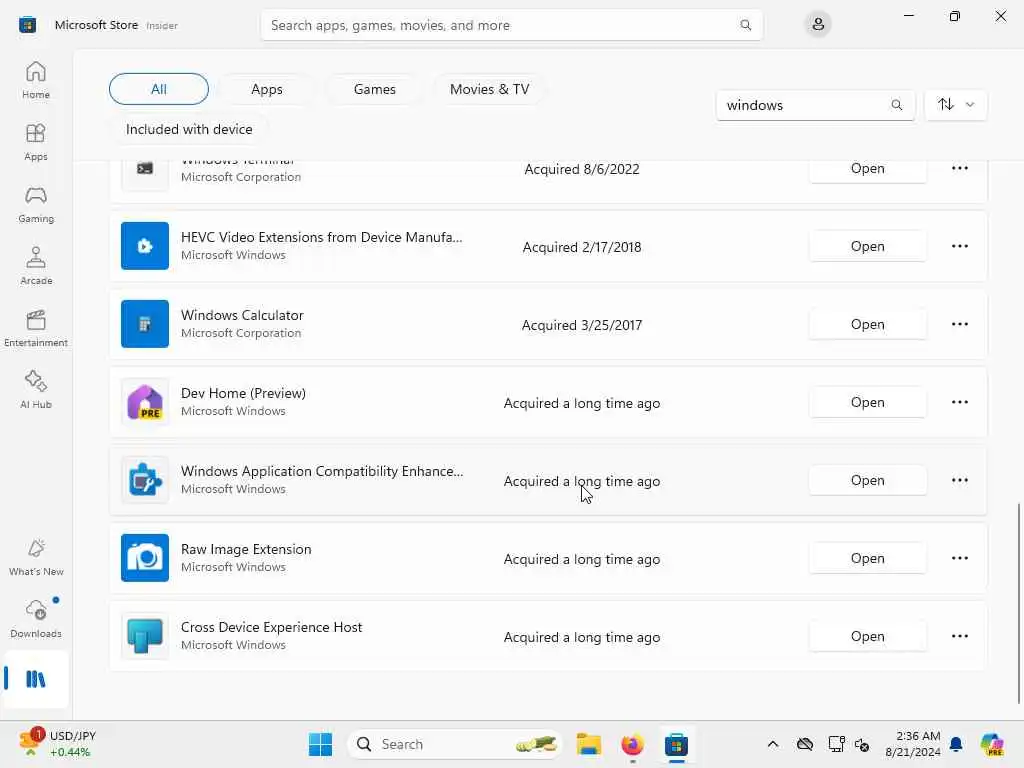The height and width of the screenshot is (768, 1024).
Task: Open Entertainment section in sidebar
Action: (x=36, y=328)
